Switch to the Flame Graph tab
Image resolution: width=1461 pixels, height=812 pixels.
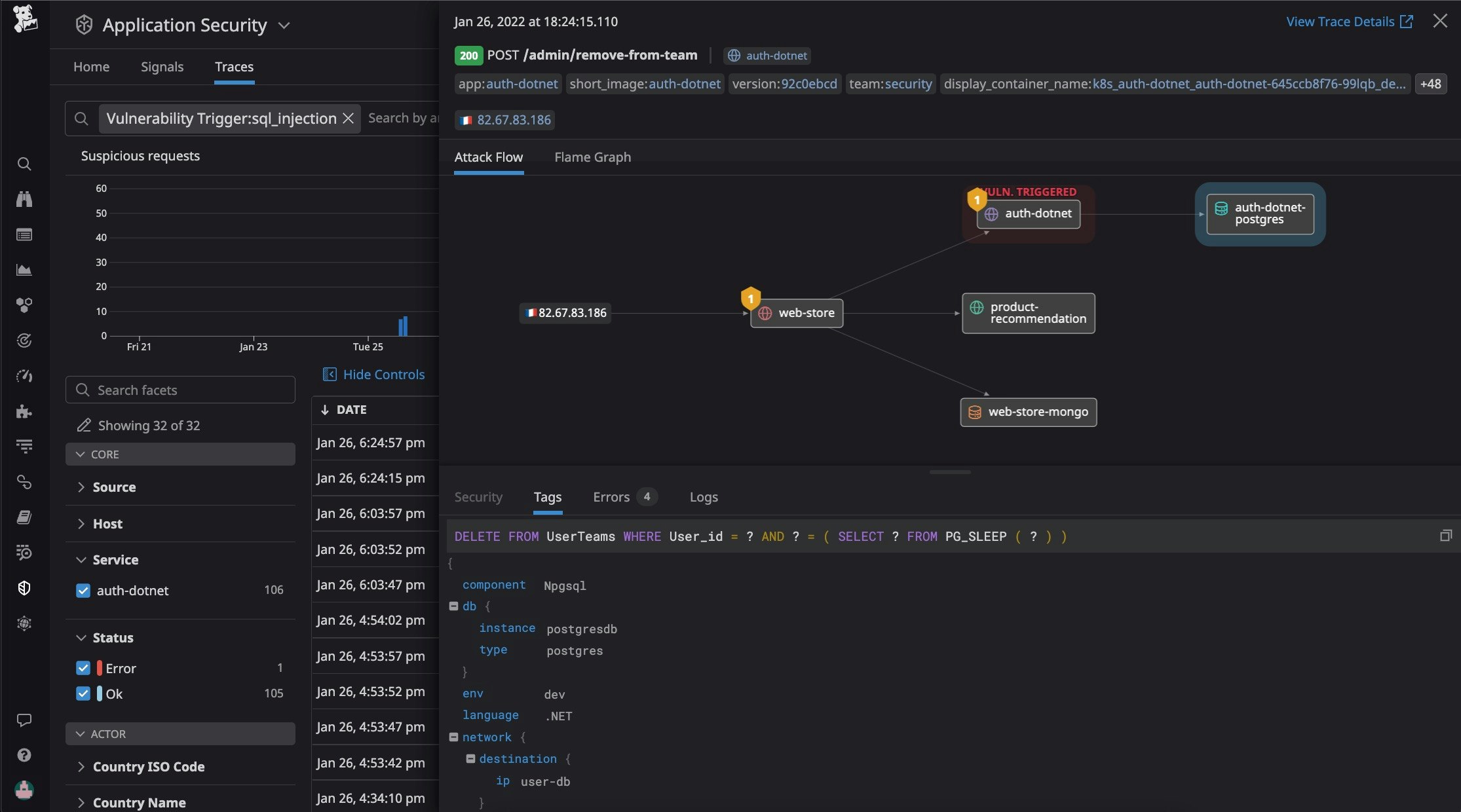point(592,157)
